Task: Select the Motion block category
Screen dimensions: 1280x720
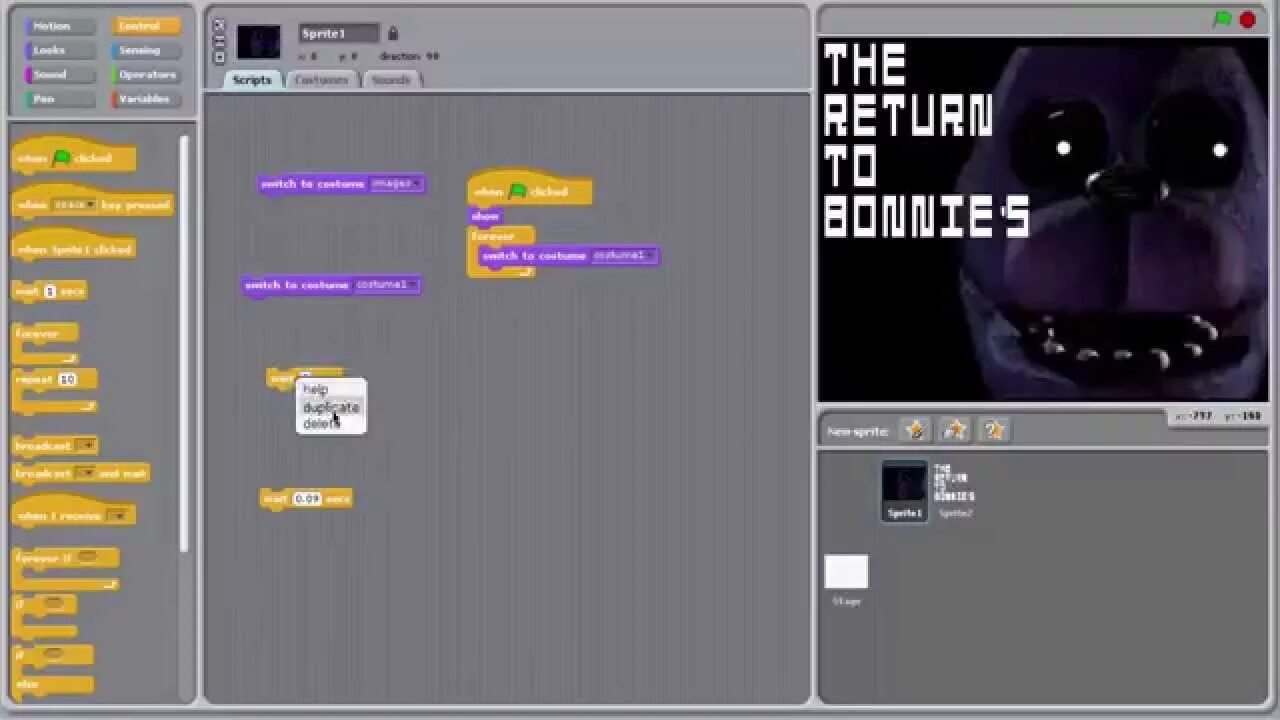Action: tap(60, 26)
